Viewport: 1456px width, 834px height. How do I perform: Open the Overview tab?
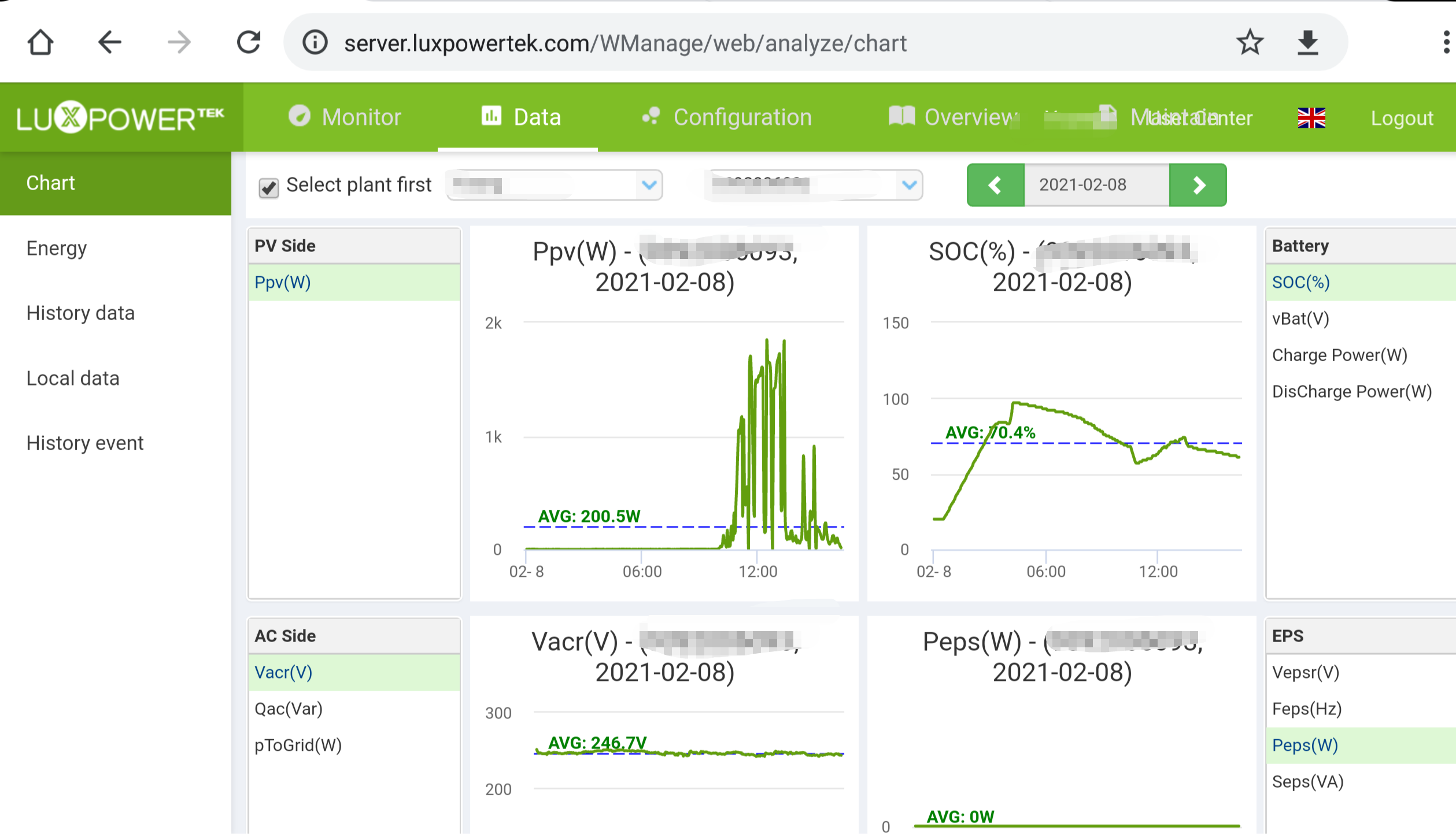[954, 117]
